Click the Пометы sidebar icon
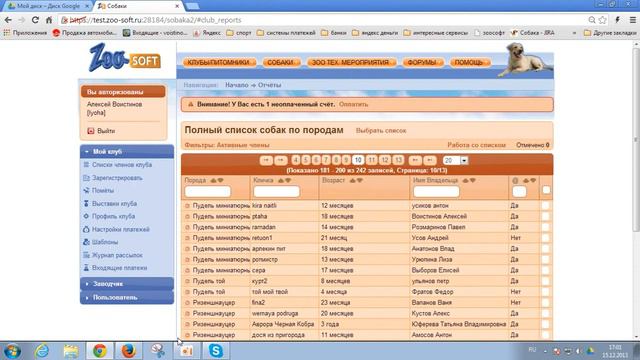The height and width of the screenshot is (360, 640). (86, 191)
